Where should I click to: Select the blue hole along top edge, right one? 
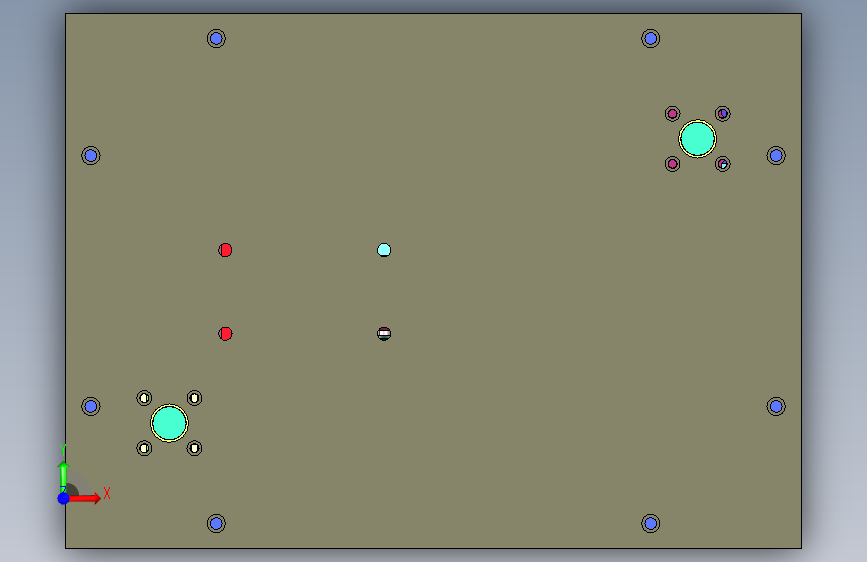pos(650,38)
